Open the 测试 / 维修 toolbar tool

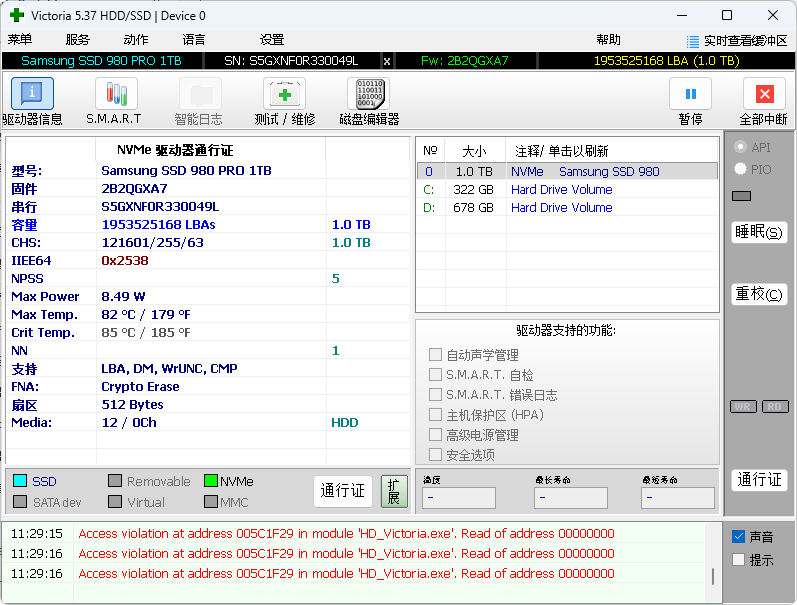tap(284, 94)
